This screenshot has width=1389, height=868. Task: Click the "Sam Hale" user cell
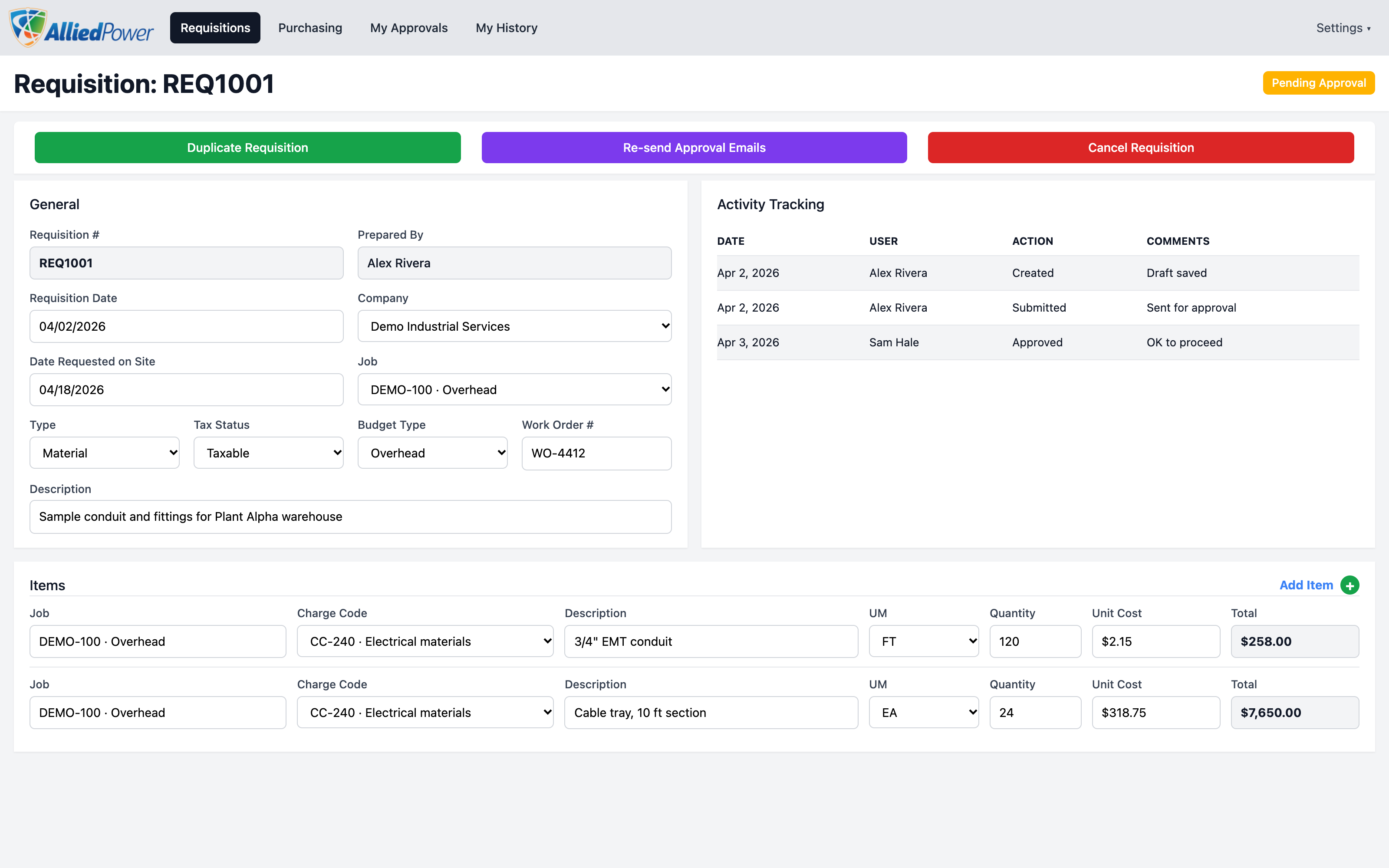point(894,342)
